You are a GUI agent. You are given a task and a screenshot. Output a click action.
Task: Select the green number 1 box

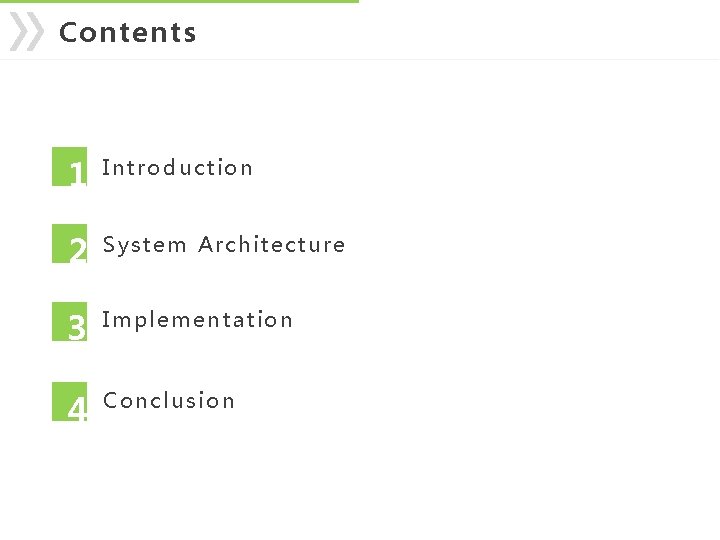click(x=69, y=167)
